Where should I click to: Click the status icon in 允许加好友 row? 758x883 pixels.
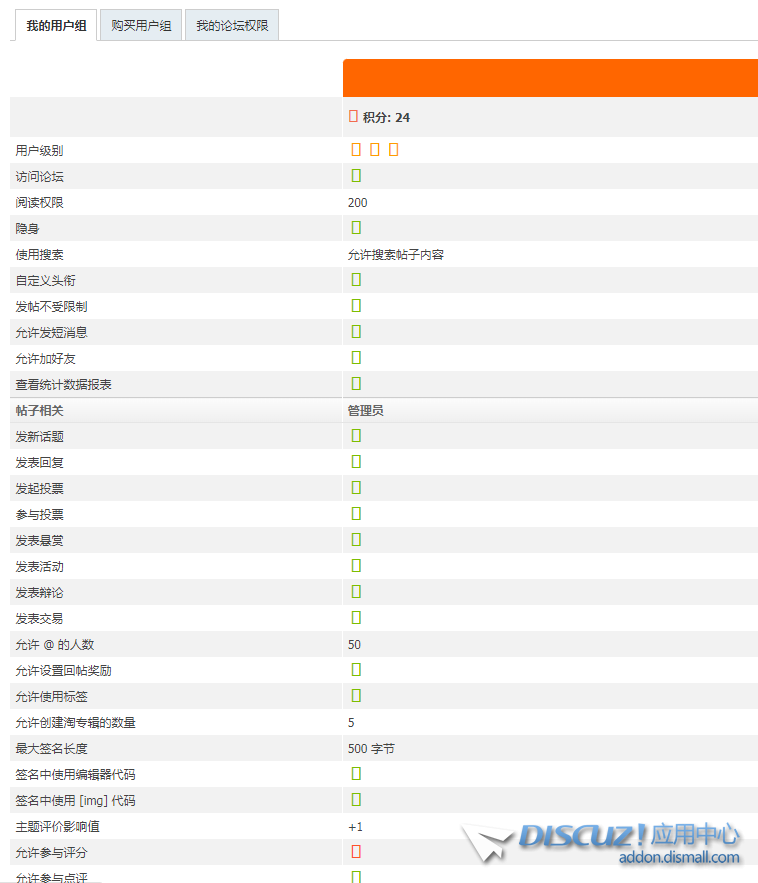356,357
